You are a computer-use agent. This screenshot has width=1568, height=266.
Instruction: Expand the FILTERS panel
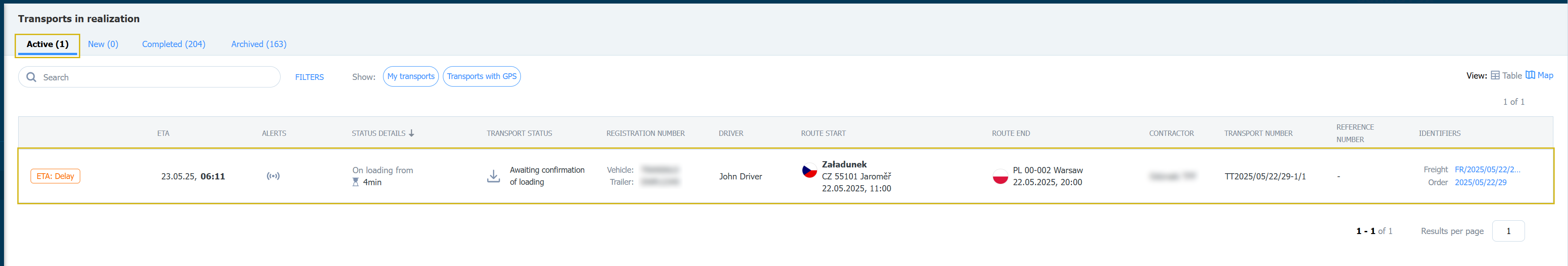tap(309, 77)
